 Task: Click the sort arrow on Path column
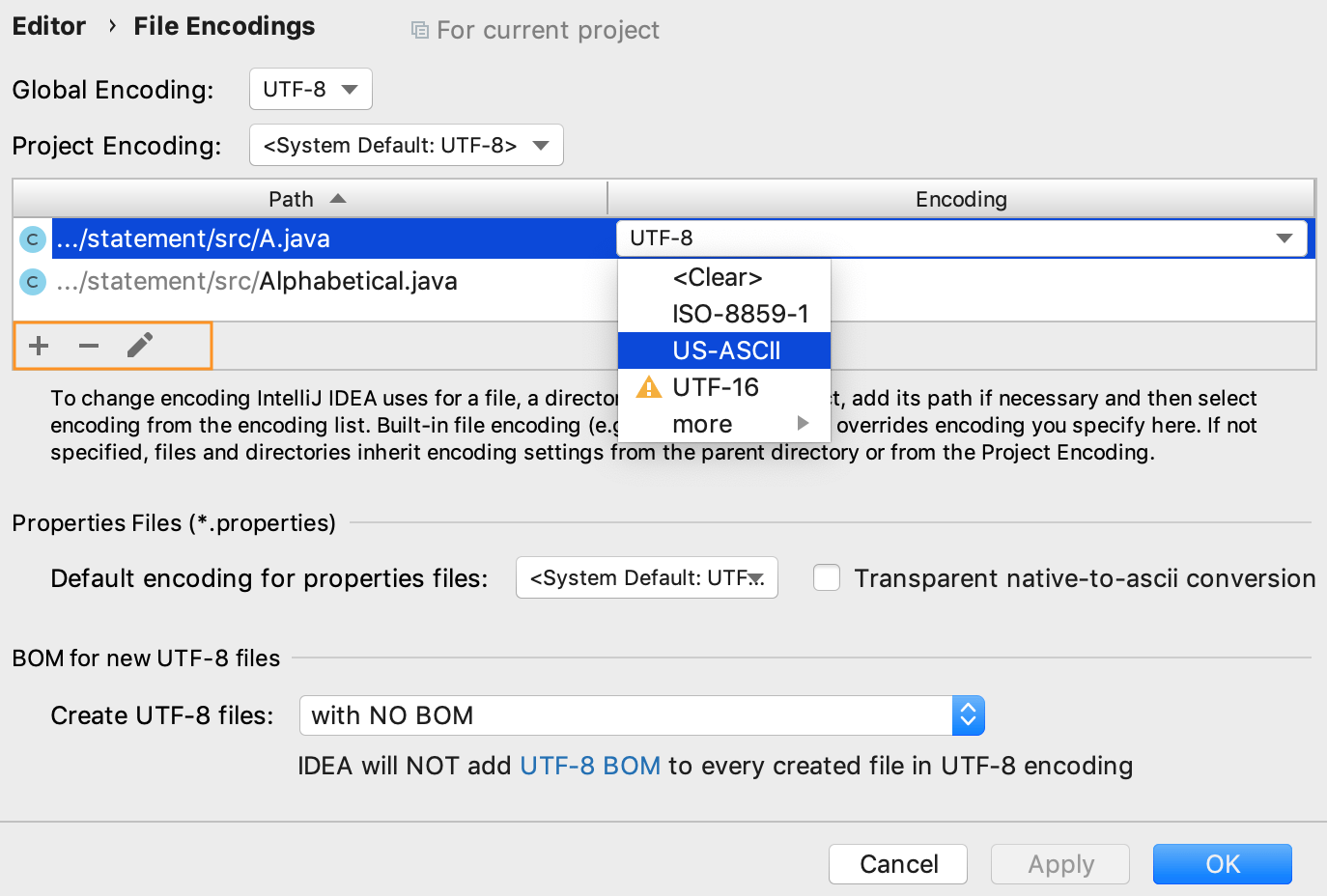[x=338, y=197]
